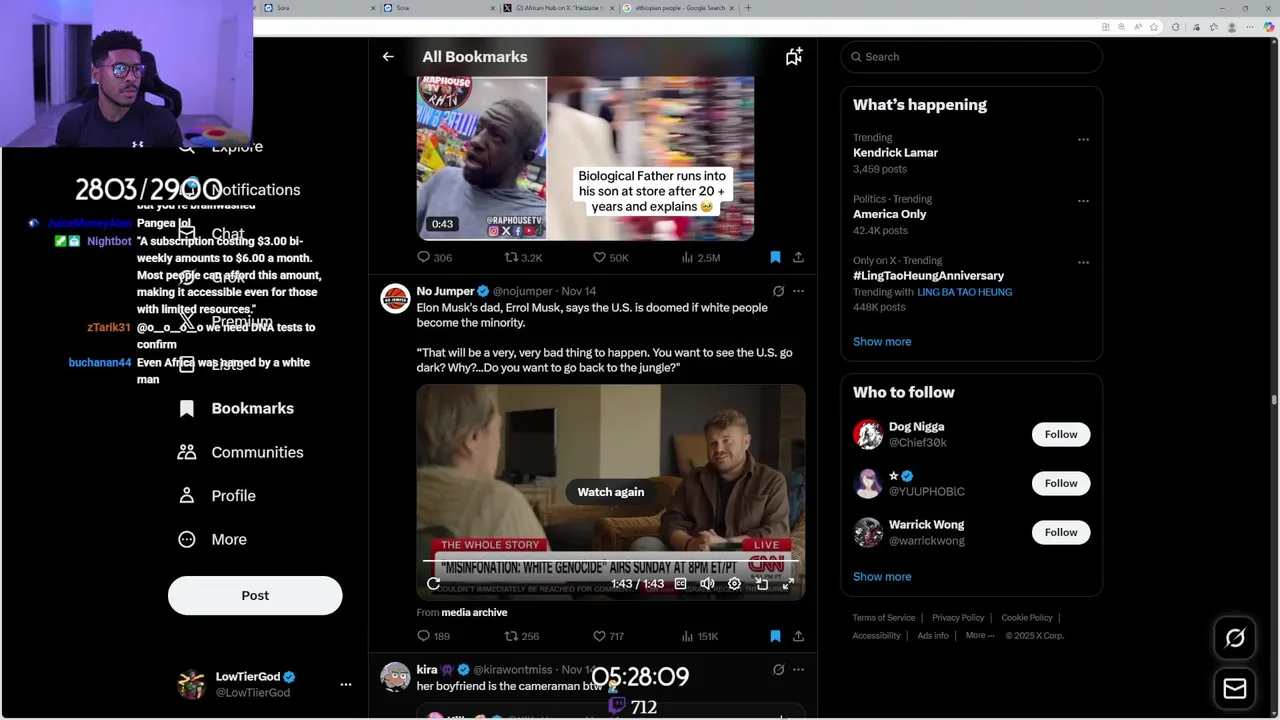Screen dimensions: 1280x720
Task: Repost the post with 3.2K reposts
Action: (523, 257)
